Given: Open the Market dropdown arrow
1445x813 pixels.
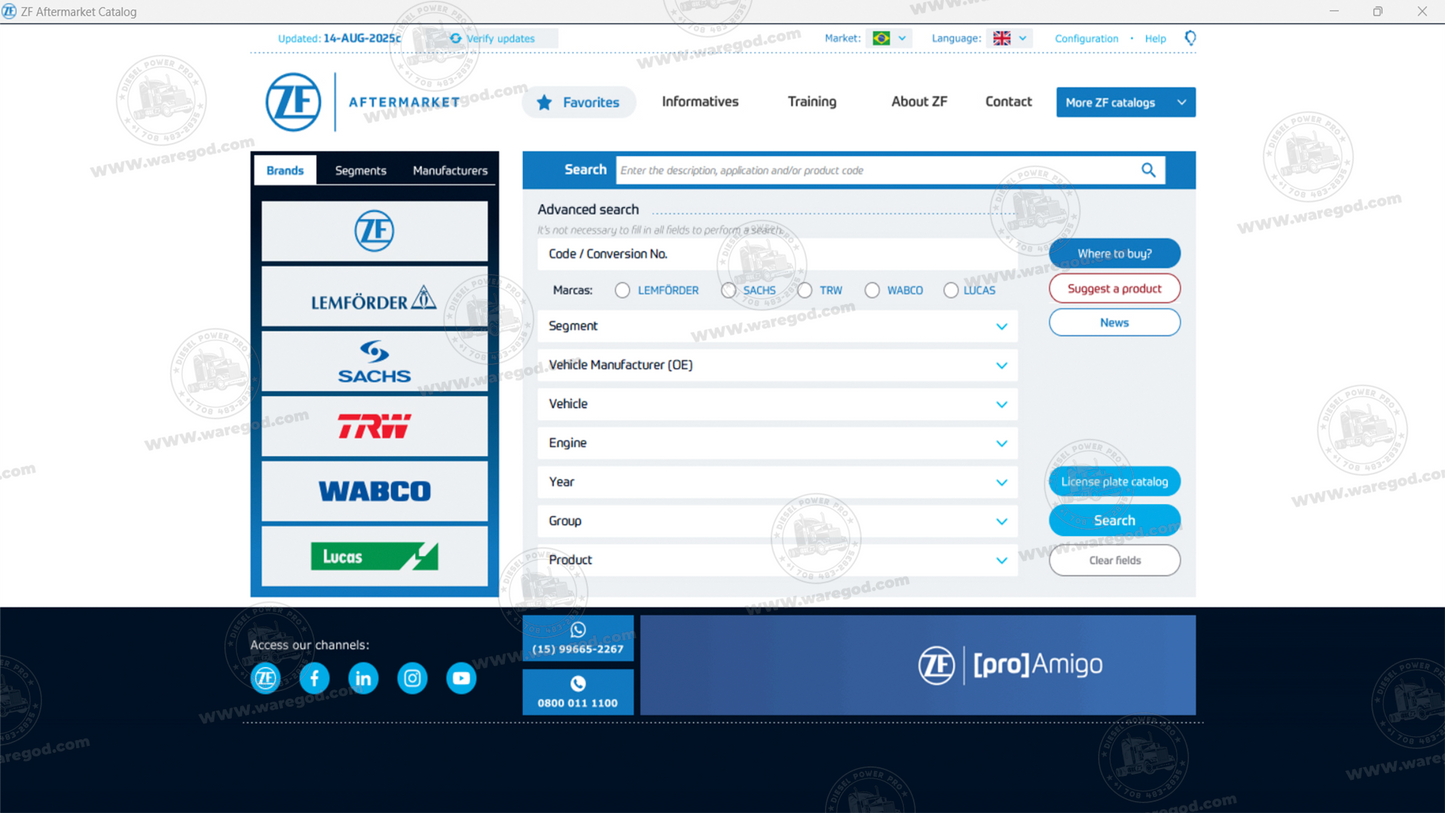Looking at the screenshot, I should point(902,39).
